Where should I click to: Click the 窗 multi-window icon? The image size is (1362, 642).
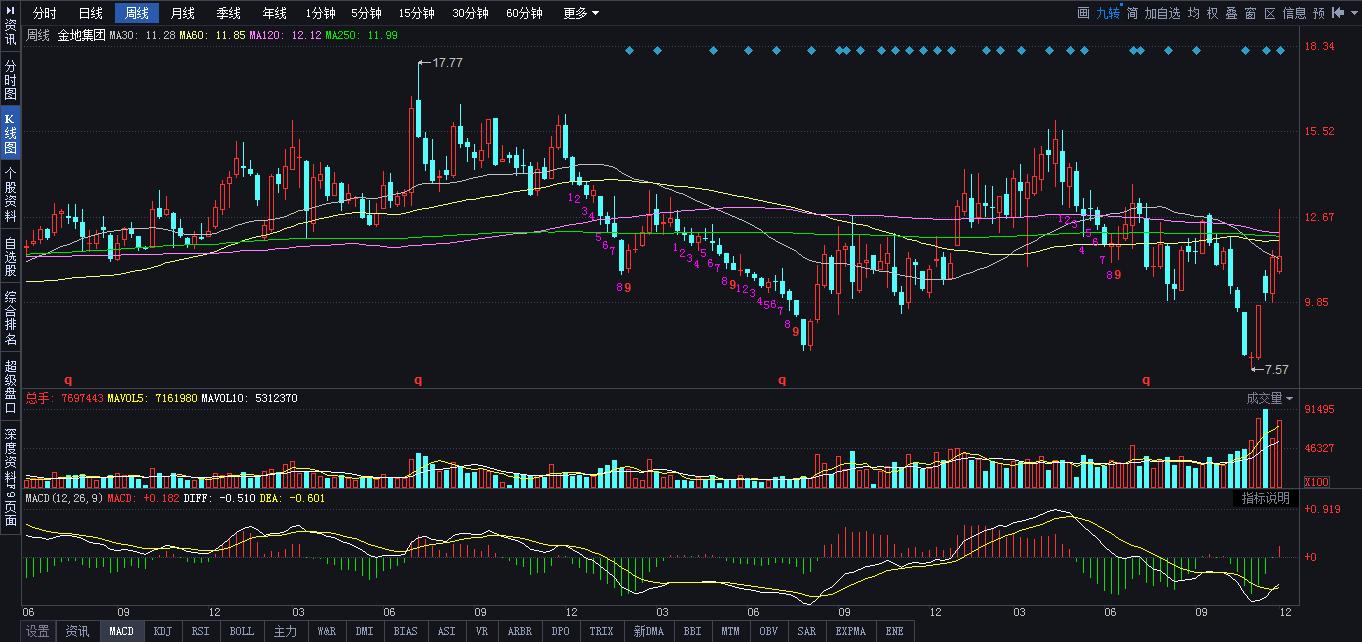pyautogui.click(x=1251, y=13)
